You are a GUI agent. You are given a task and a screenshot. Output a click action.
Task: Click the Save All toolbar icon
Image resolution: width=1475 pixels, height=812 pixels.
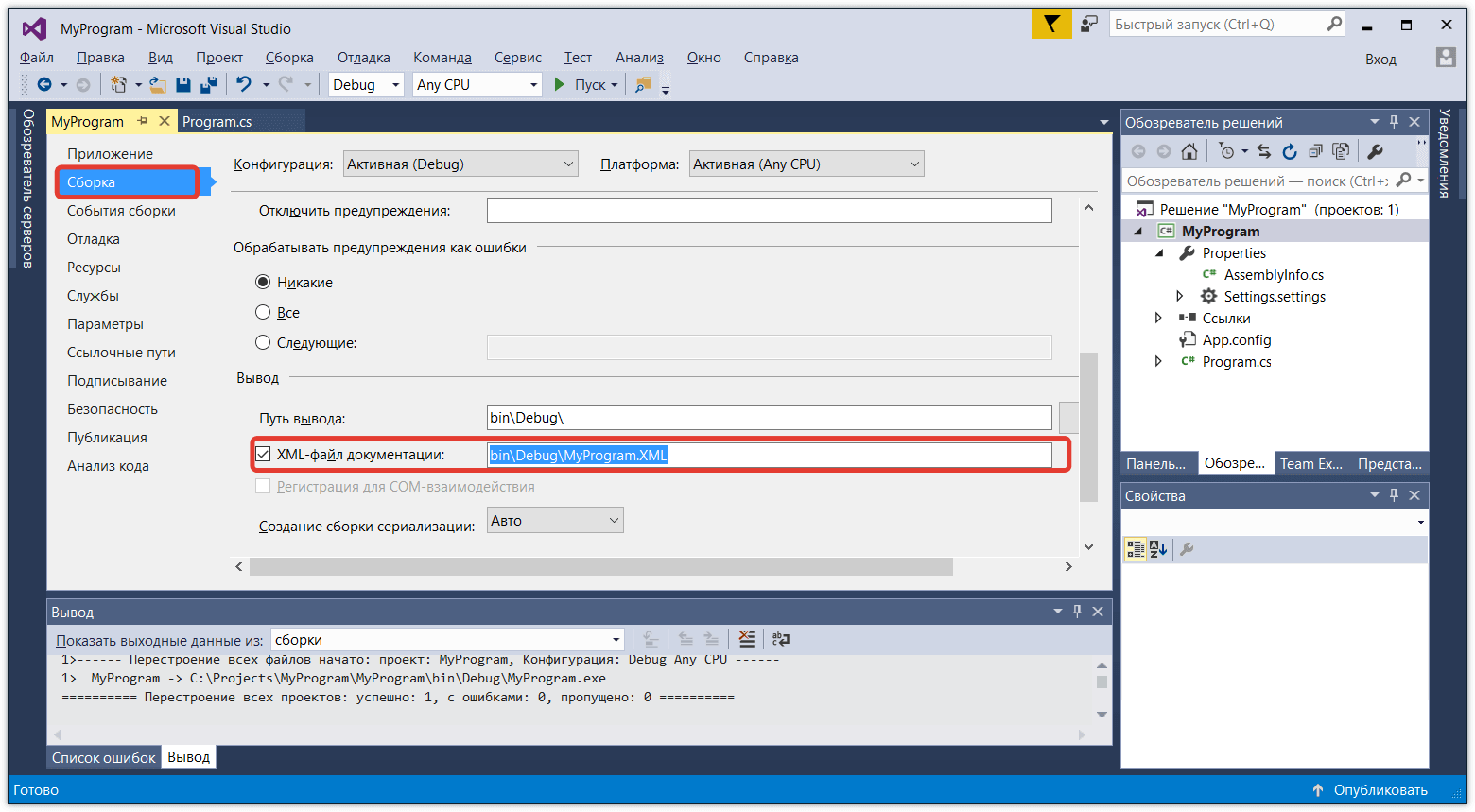209,85
